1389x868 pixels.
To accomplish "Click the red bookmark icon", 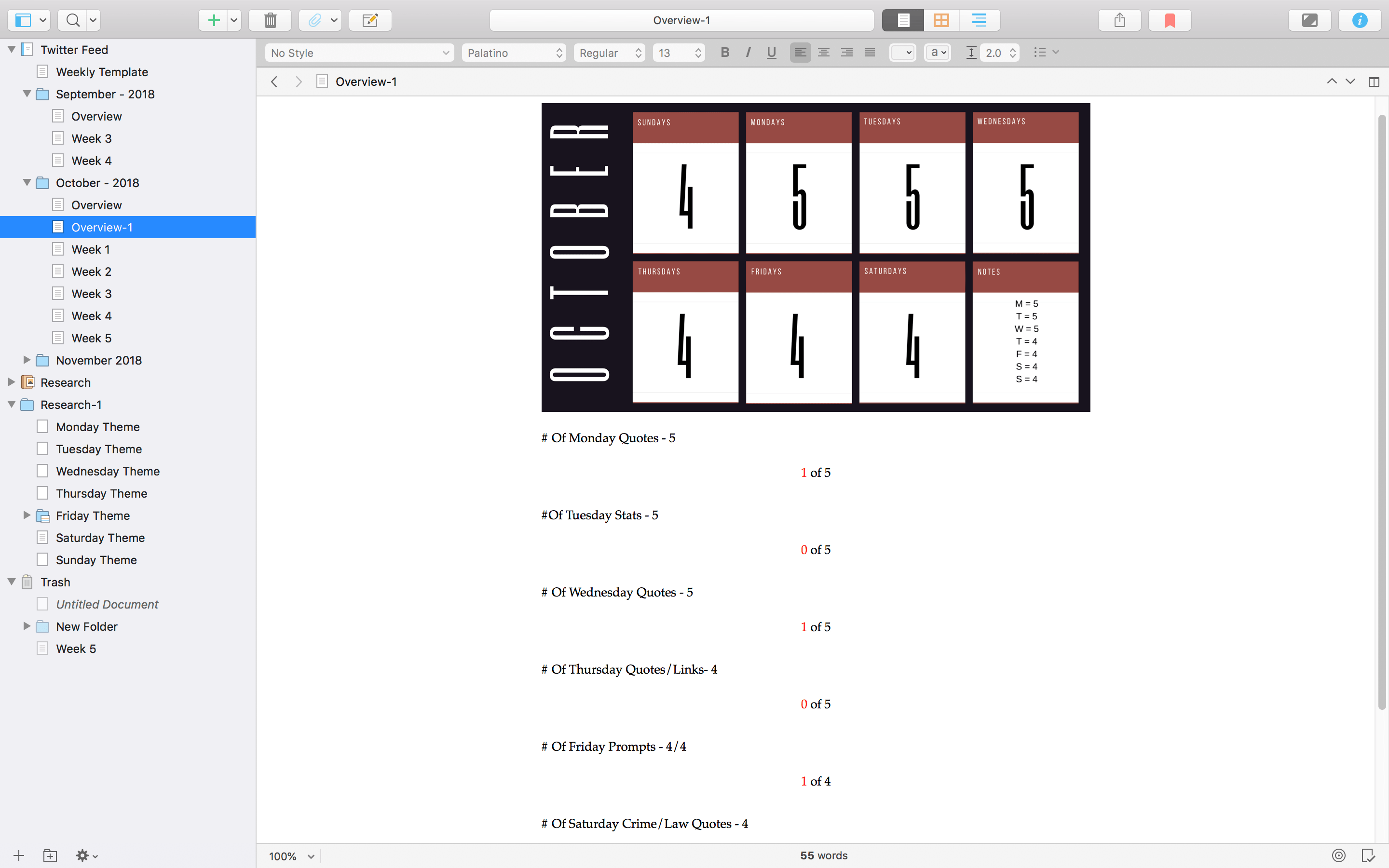I will [1169, 19].
